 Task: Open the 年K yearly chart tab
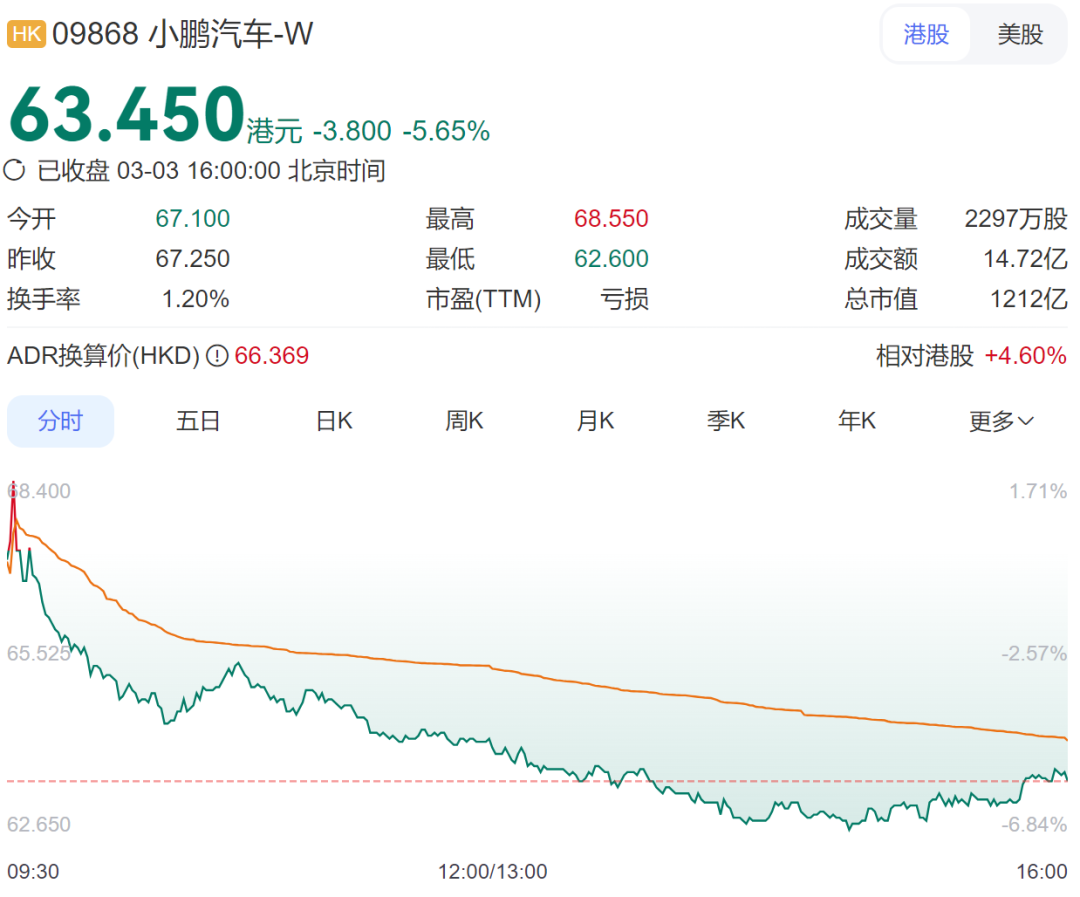tap(857, 421)
